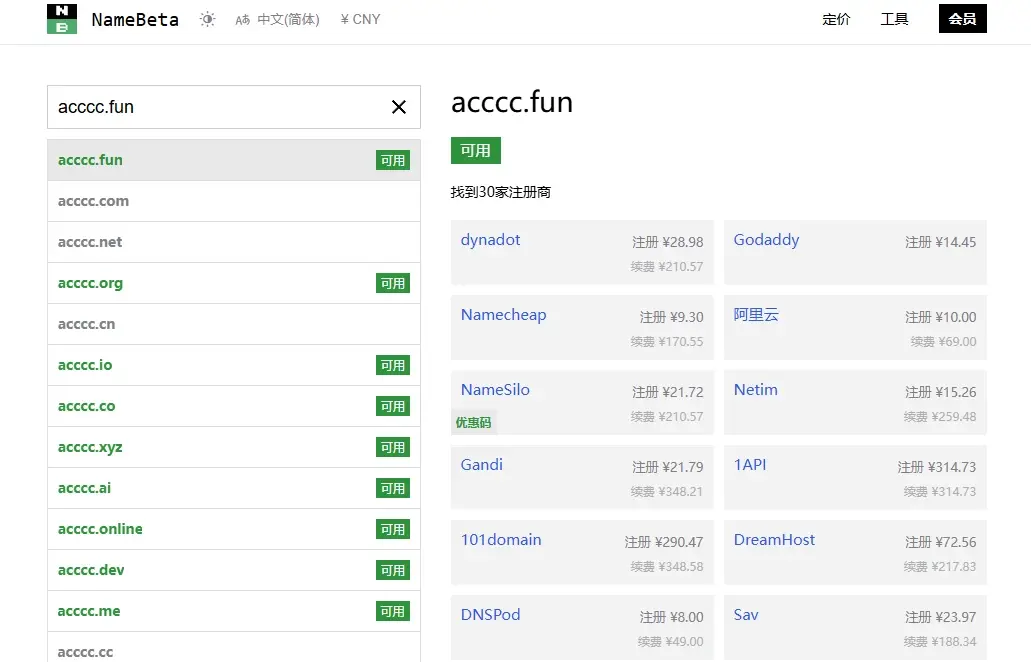Open the 阿里云 registrar link
The width and height of the screenshot is (1031, 662).
point(756,315)
